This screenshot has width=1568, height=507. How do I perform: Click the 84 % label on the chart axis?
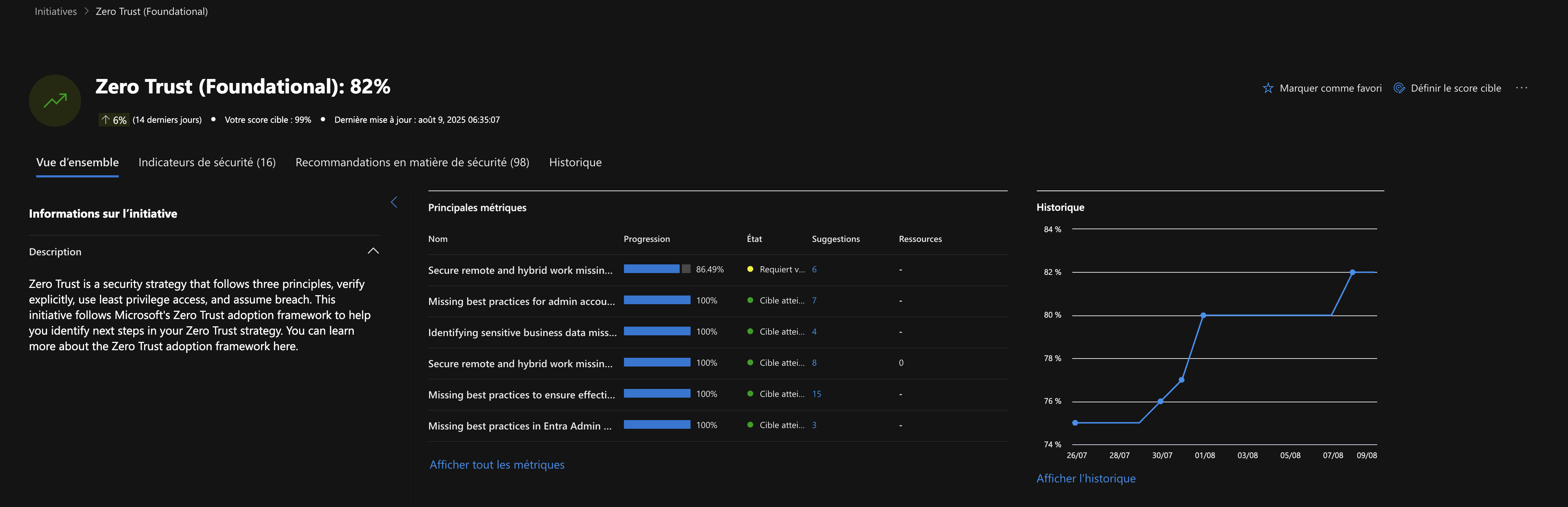pos(1052,230)
